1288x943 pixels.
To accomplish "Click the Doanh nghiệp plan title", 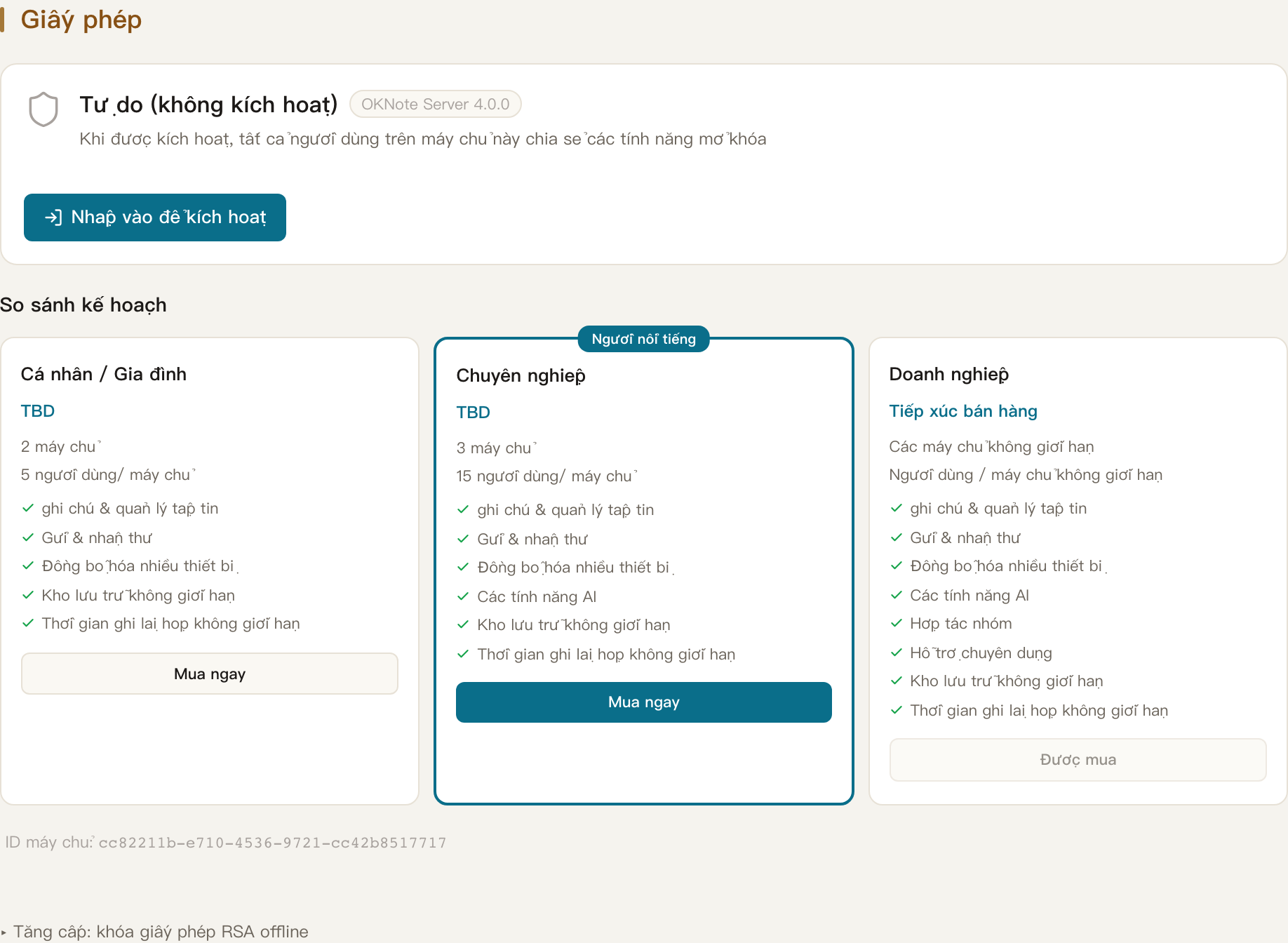I will (948, 374).
